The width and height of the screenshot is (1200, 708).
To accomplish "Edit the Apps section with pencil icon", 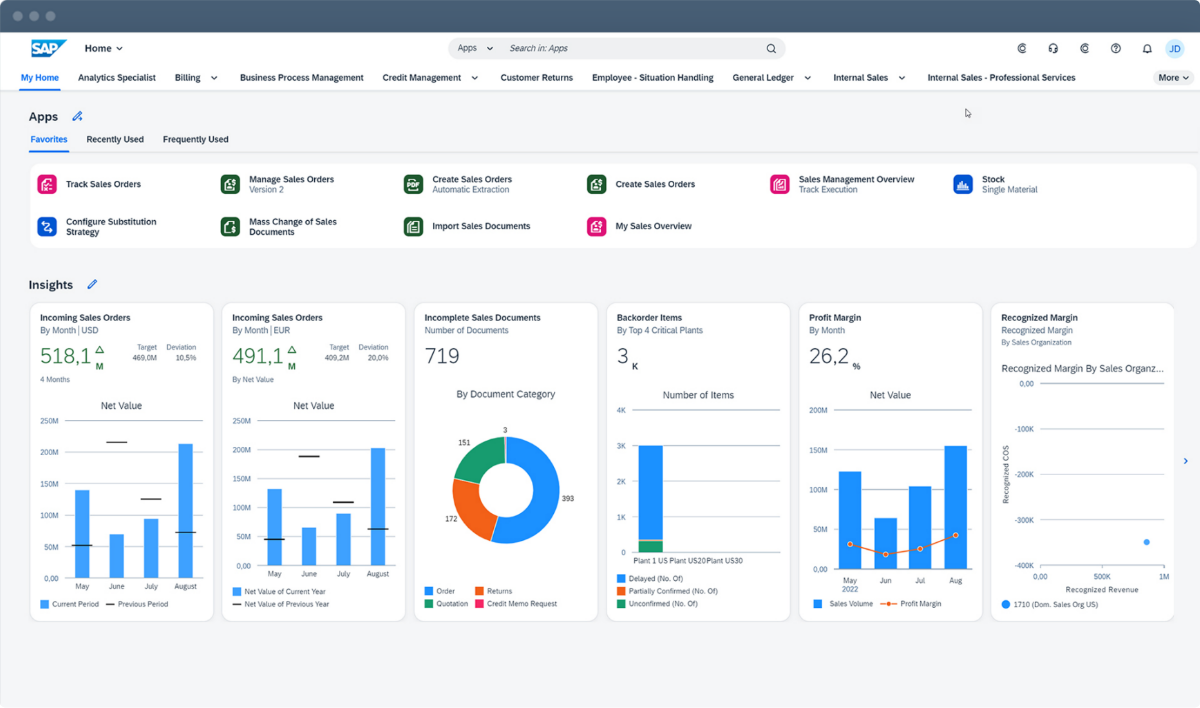I will [77, 117].
